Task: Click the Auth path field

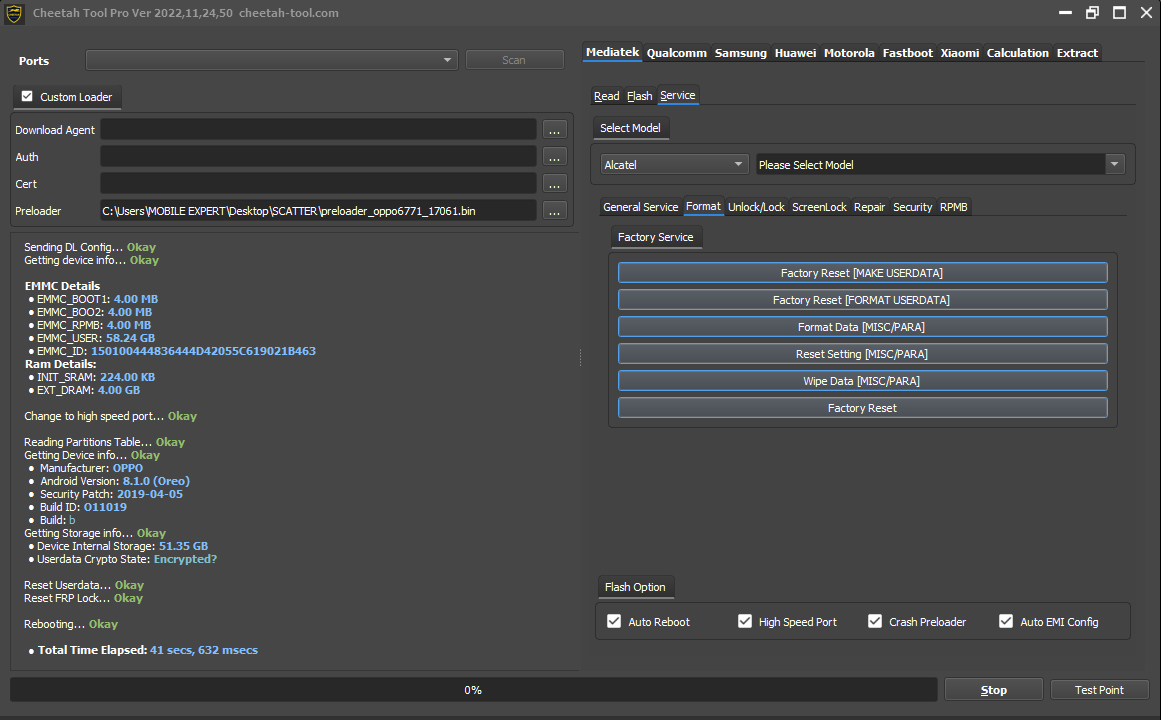Action: [318, 156]
